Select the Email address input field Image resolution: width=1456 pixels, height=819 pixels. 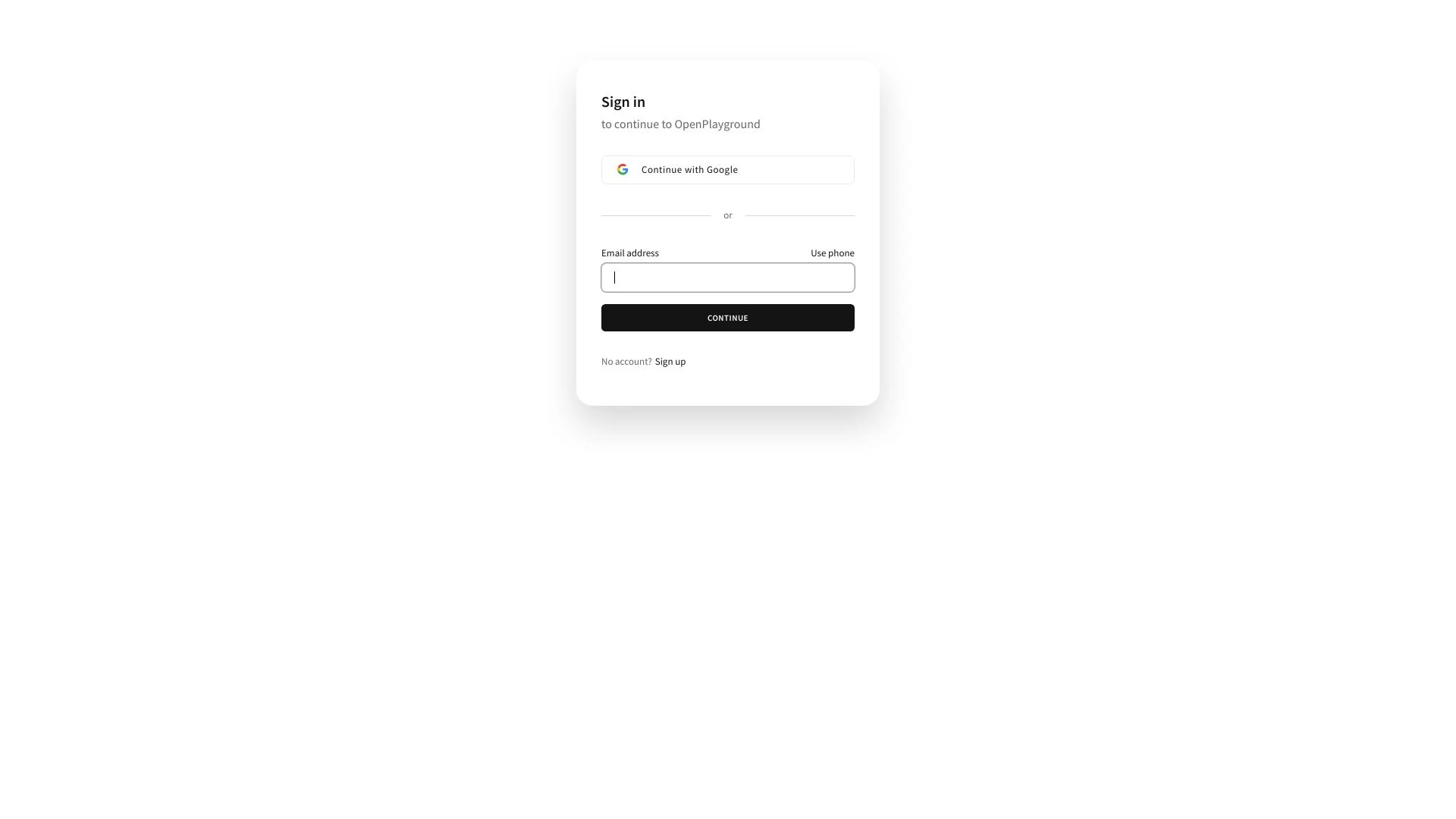[728, 277]
